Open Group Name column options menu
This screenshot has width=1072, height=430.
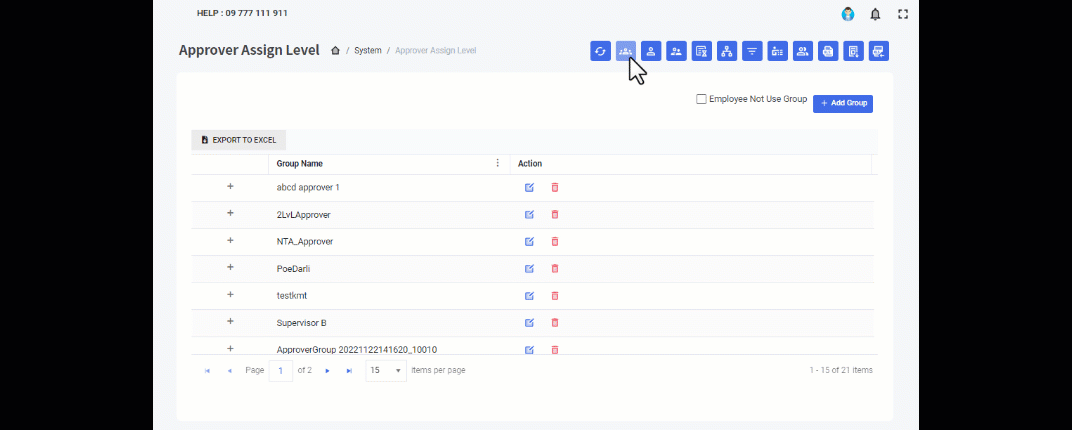pyautogui.click(x=497, y=163)
